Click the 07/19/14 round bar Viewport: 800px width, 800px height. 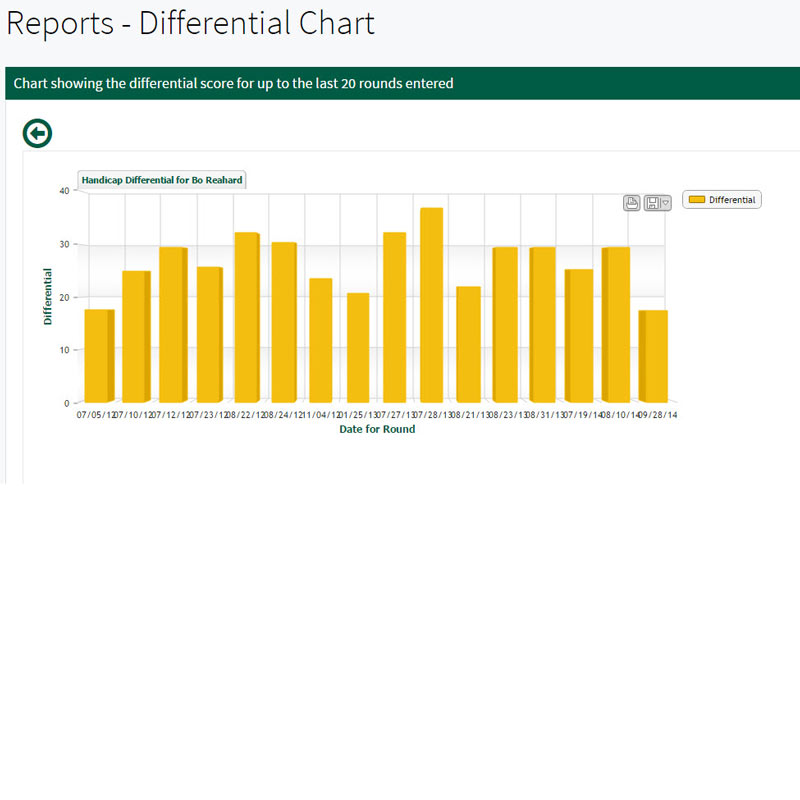pyautogui.click(x=579, y=335)
